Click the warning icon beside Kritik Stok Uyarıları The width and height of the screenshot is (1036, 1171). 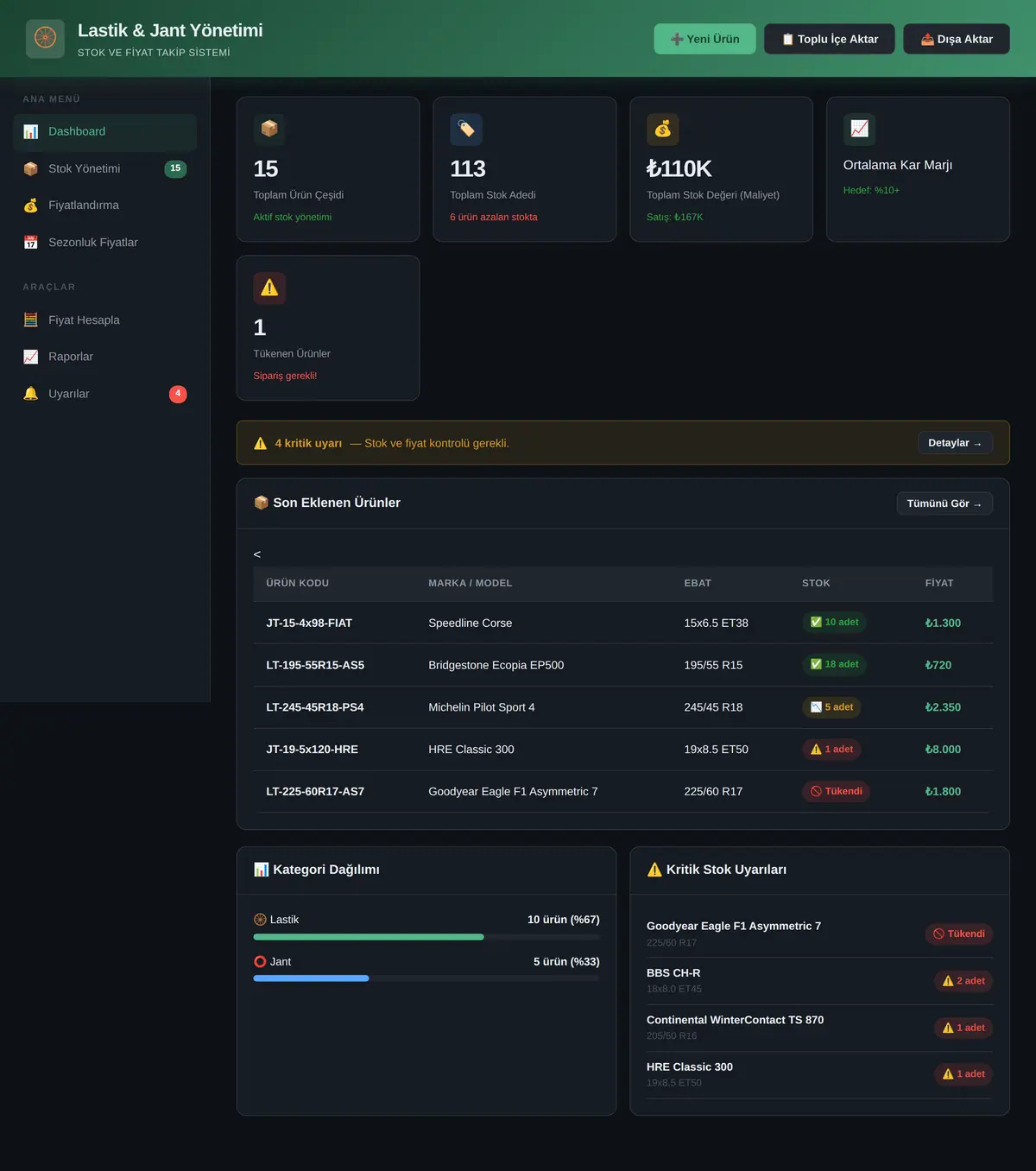[654, 870]
